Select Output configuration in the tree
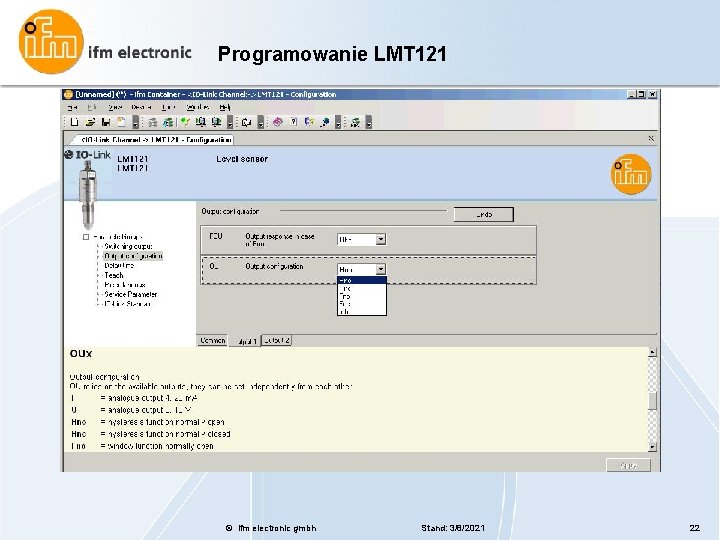The height and width of the screenshot is (540, 720). pyautogui.click(x=133, y=256)
